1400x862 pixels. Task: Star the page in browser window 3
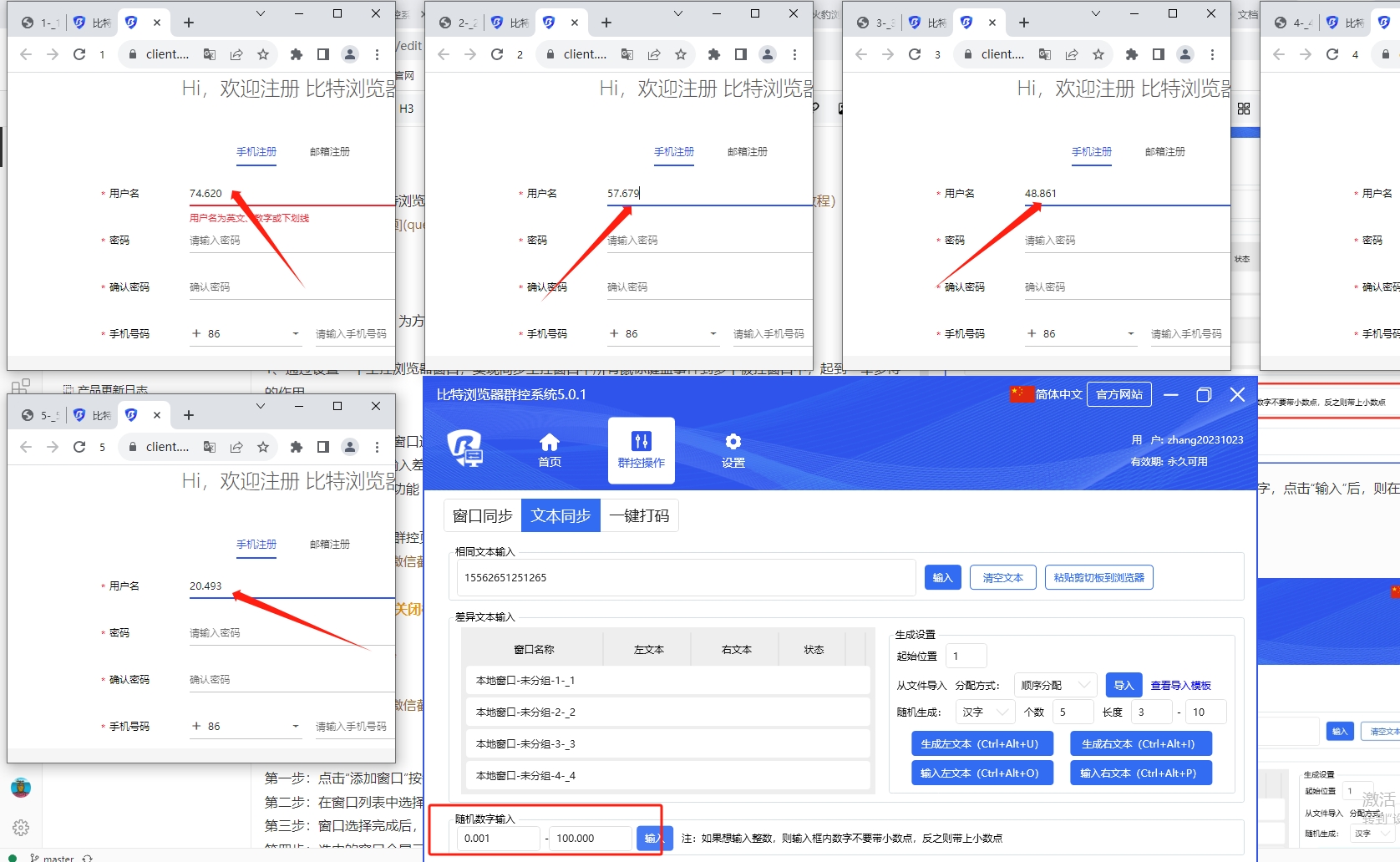coord(1098,54)
